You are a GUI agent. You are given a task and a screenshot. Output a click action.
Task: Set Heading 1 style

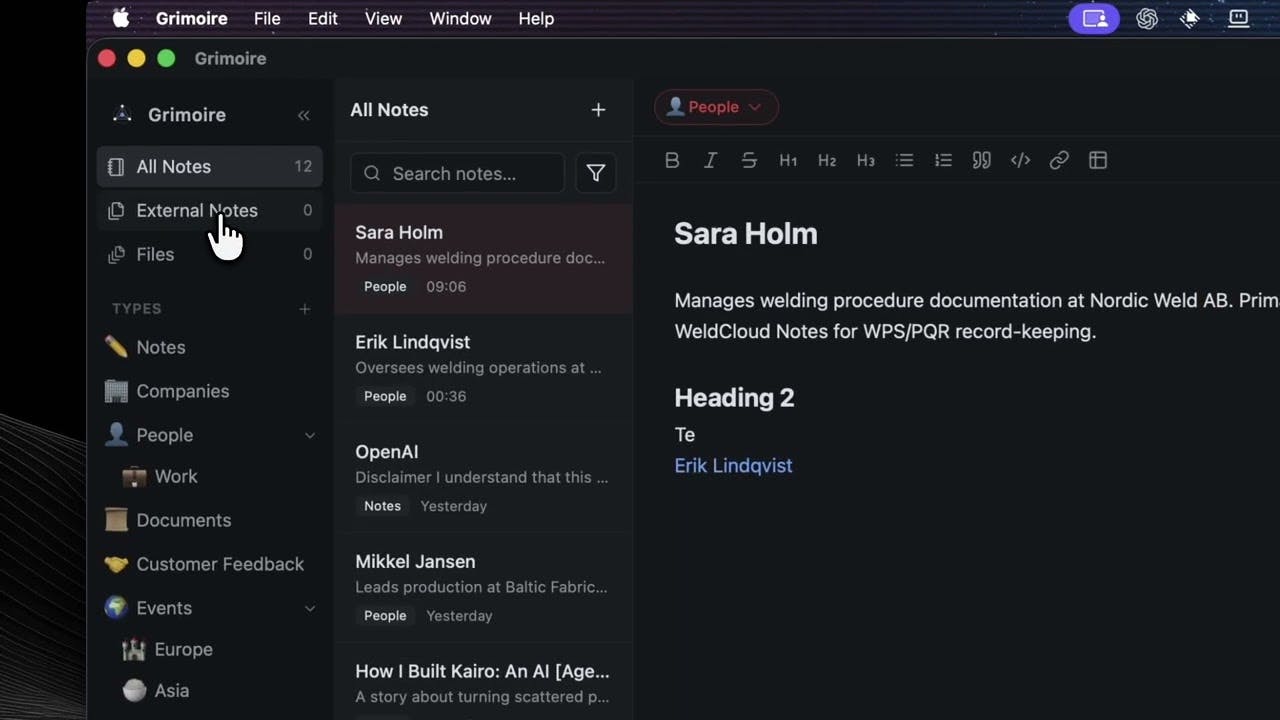pyautogui.click(x=788, y=160)
